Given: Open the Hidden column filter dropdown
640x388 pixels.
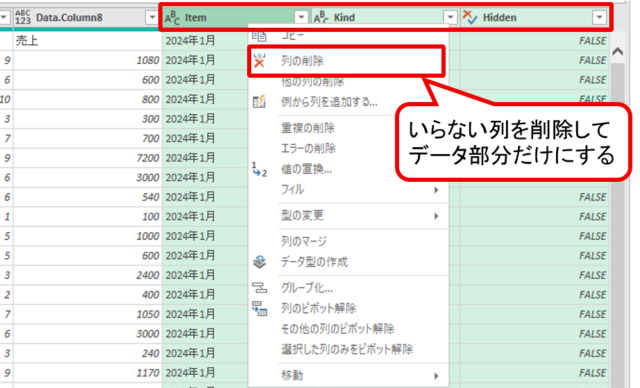Looking at the screenshot, I should [599, 18].
